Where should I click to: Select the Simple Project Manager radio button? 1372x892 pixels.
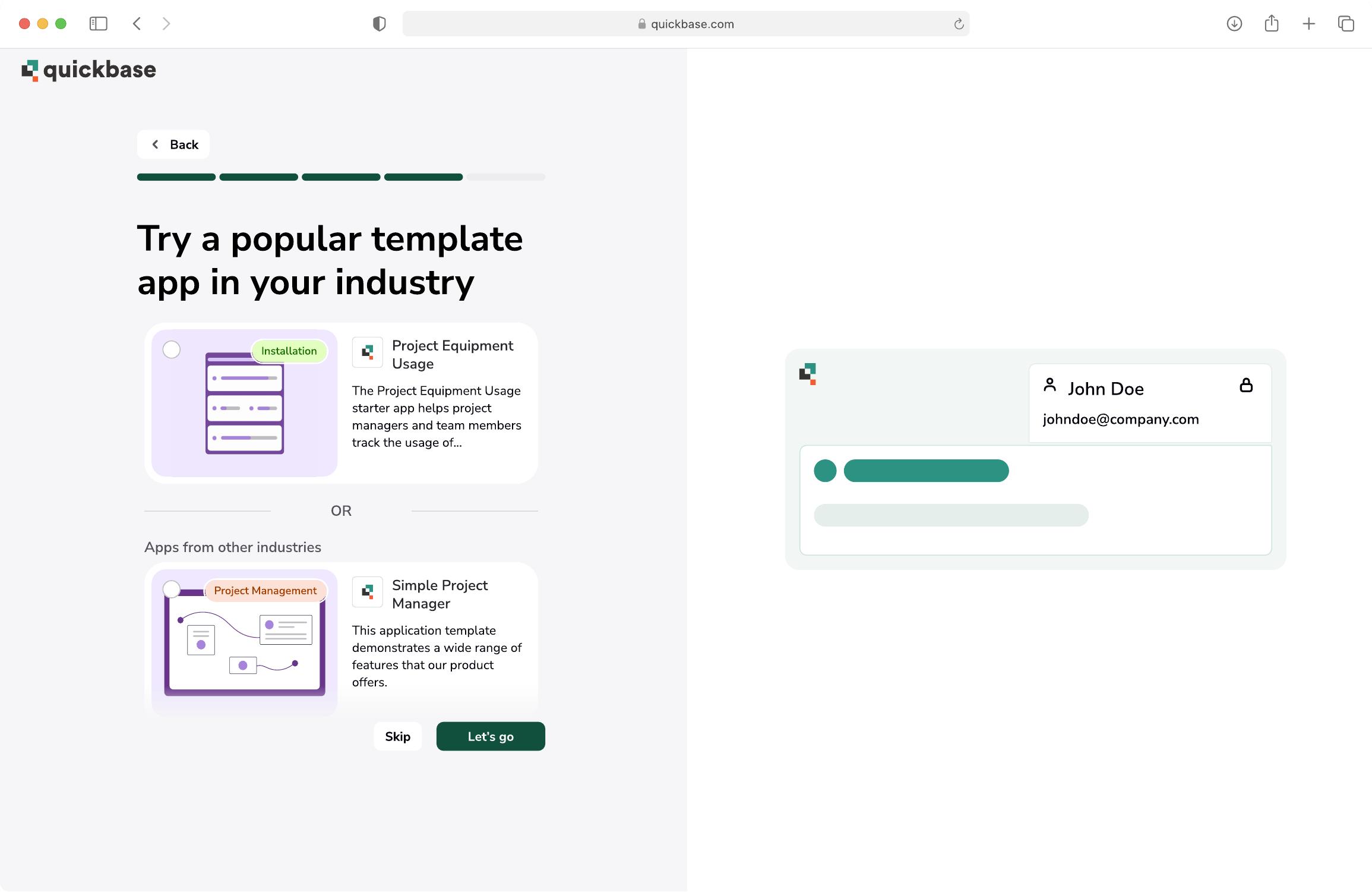172,589
